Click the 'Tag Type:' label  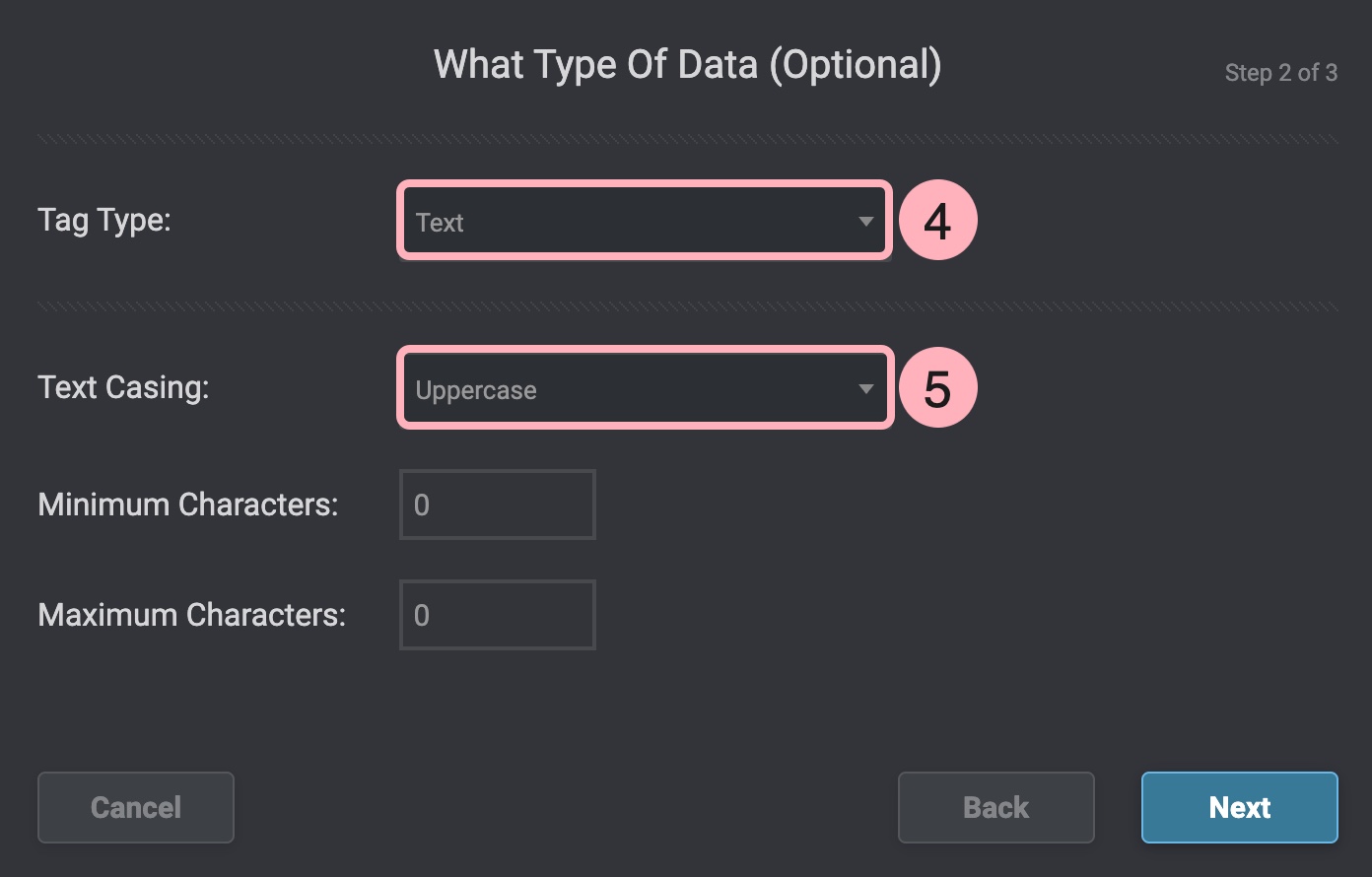coord(104,220)
